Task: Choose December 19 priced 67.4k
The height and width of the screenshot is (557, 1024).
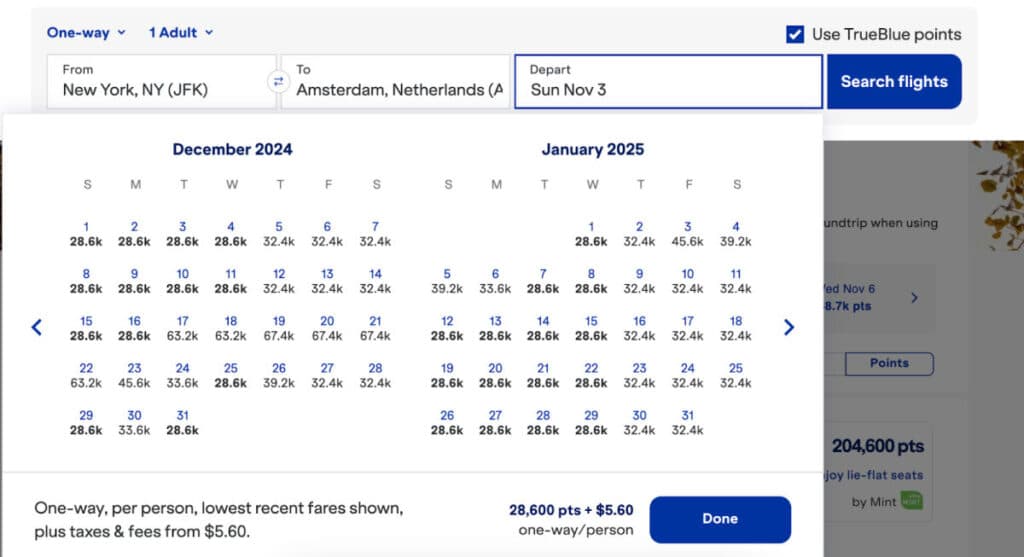Action: click(x=279, y=328)
